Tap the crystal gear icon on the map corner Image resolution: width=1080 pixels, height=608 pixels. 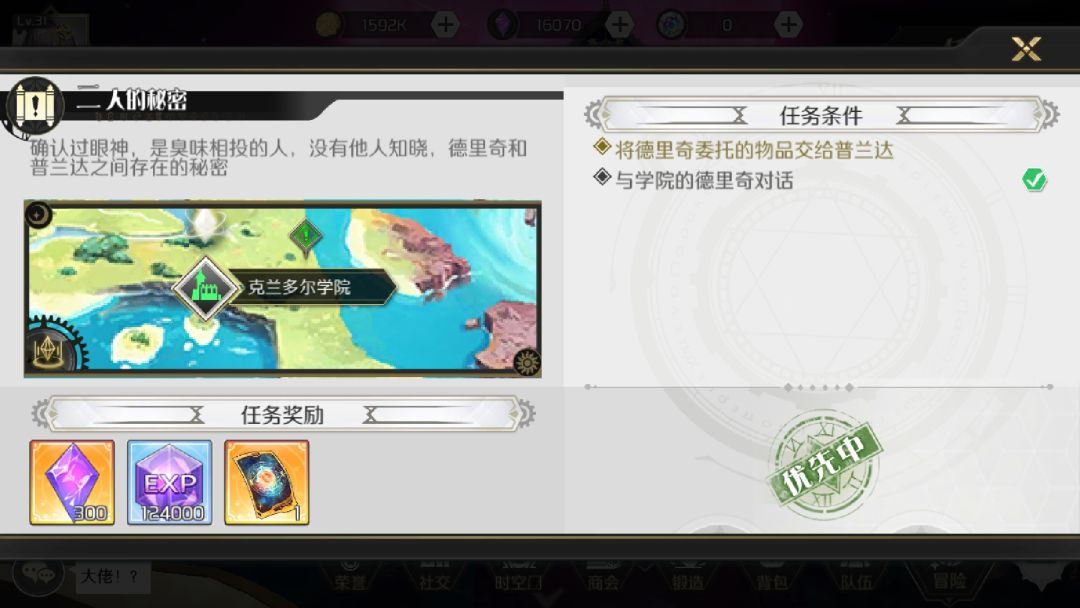coord(50,351)
